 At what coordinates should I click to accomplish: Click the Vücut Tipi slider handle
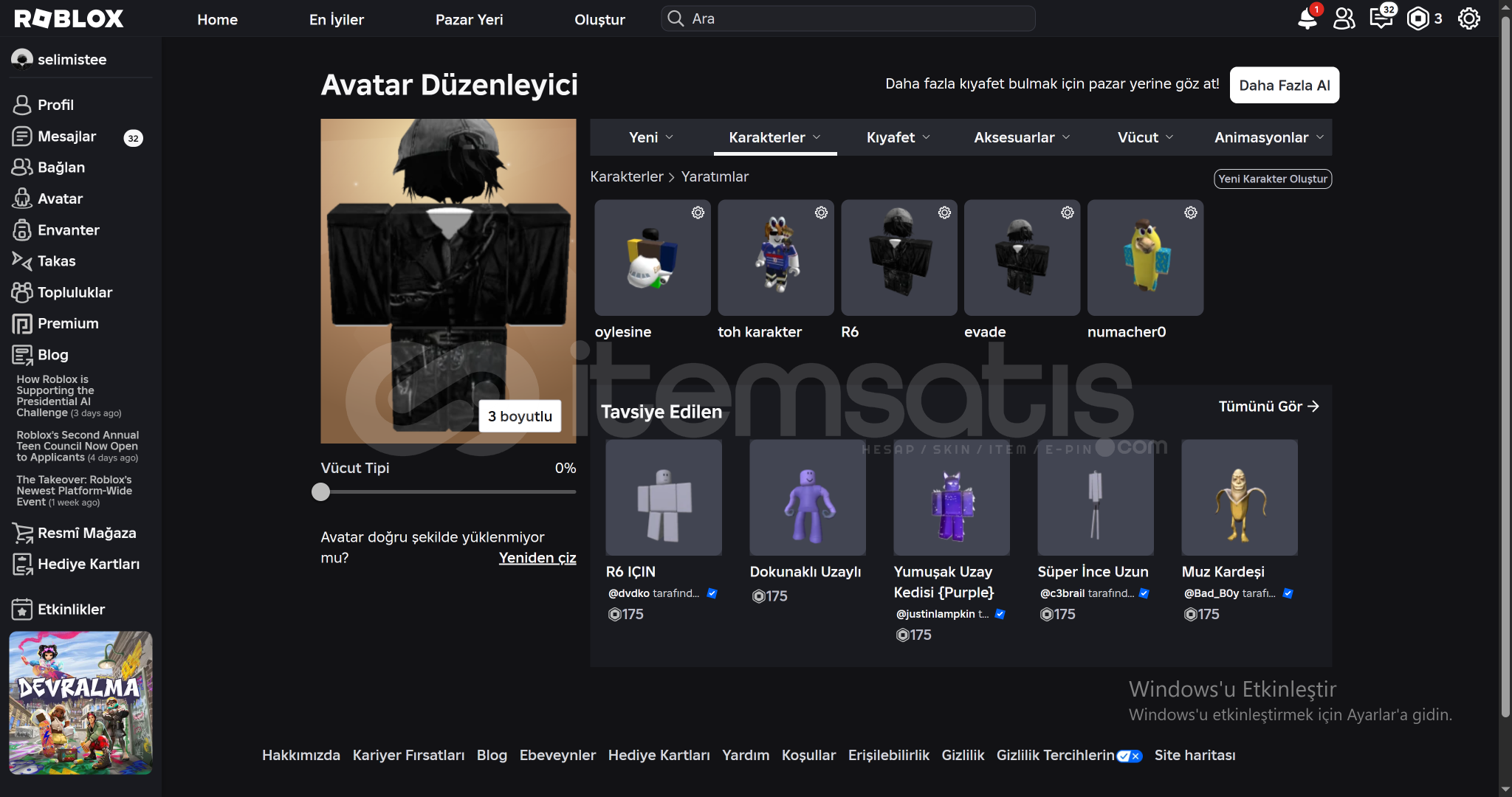click(x=320, y=492)
